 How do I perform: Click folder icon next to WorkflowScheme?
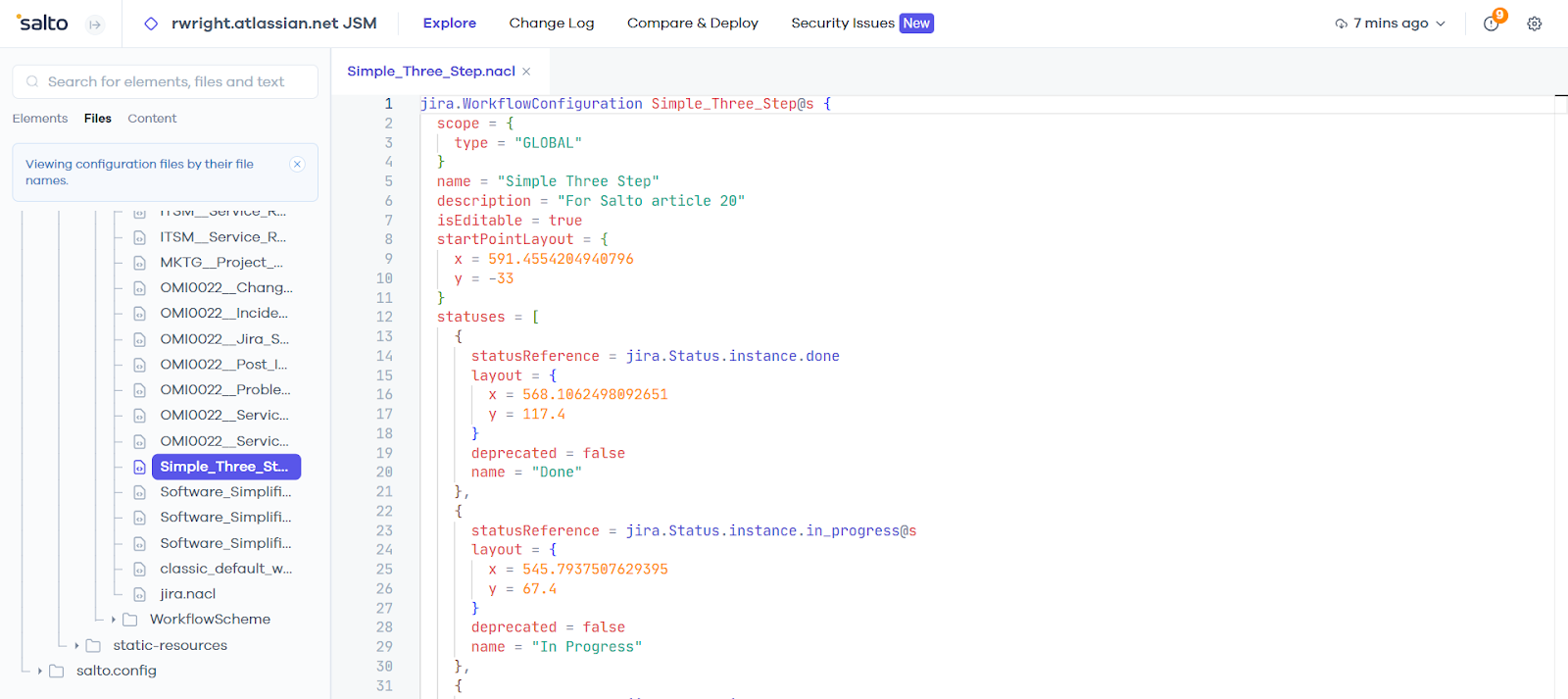pyautogui.click(x=129, y=620)
